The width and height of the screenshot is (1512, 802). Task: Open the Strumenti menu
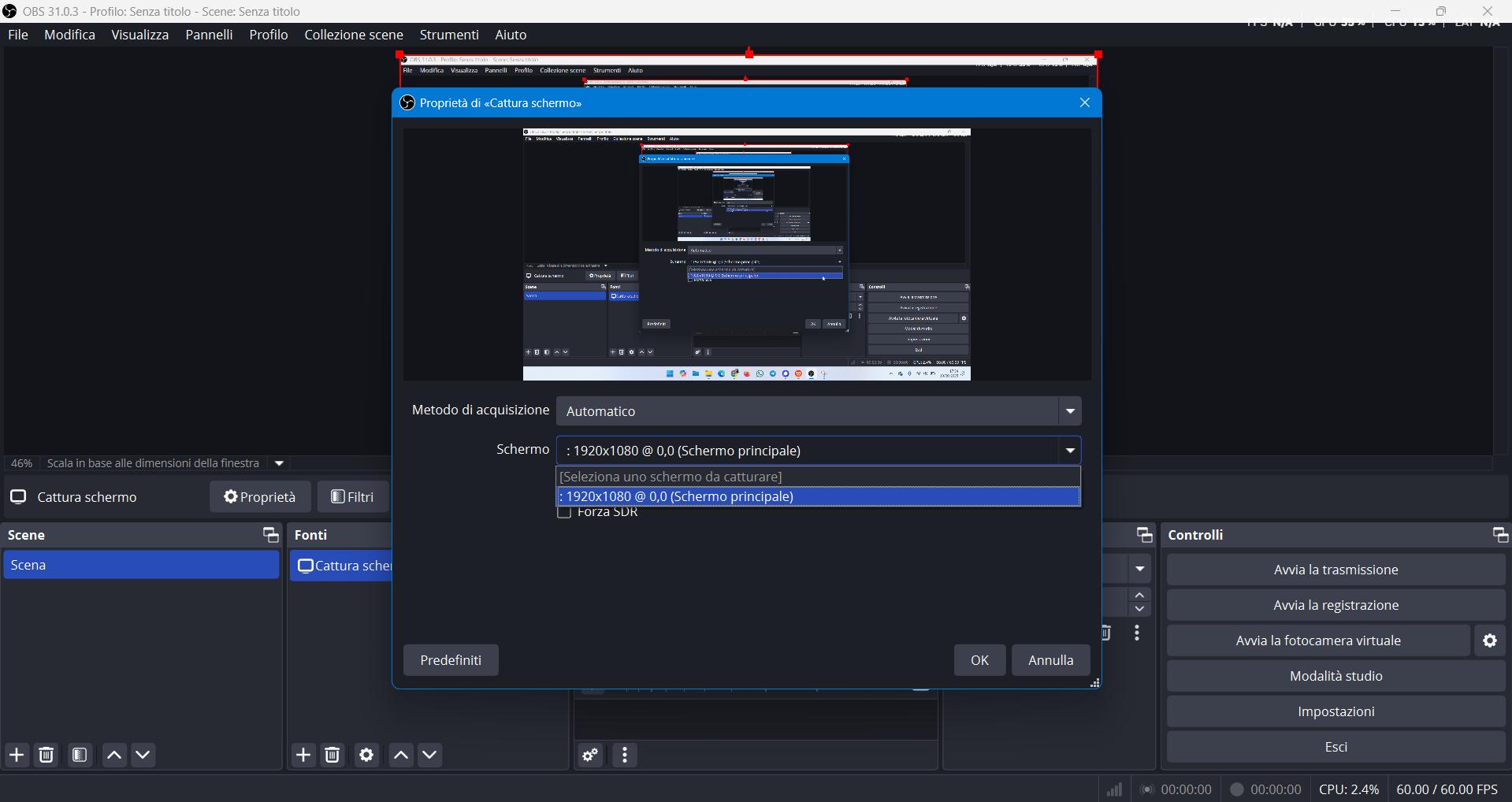click(x=449, y=35)
